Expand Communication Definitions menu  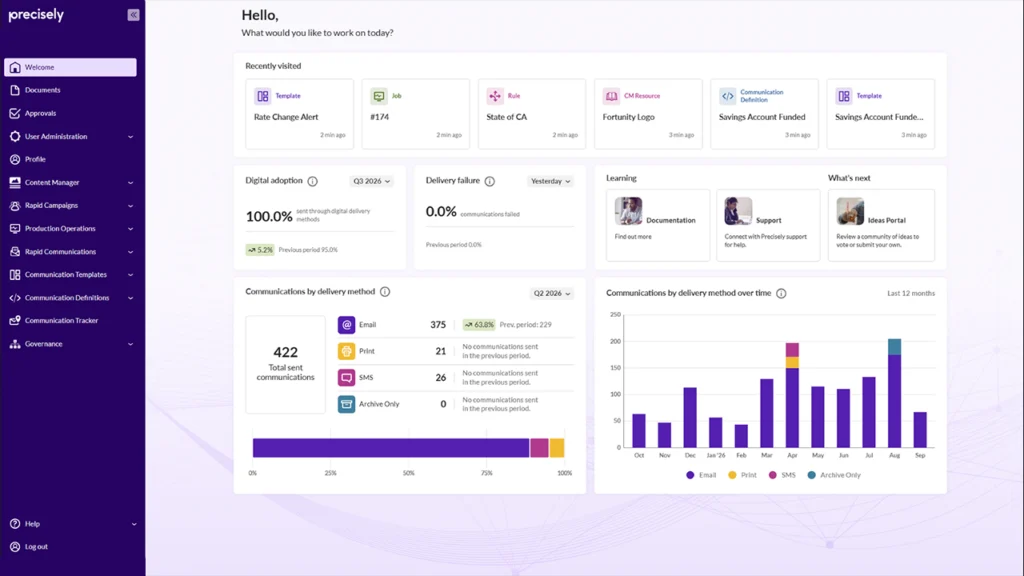point(71,298)
